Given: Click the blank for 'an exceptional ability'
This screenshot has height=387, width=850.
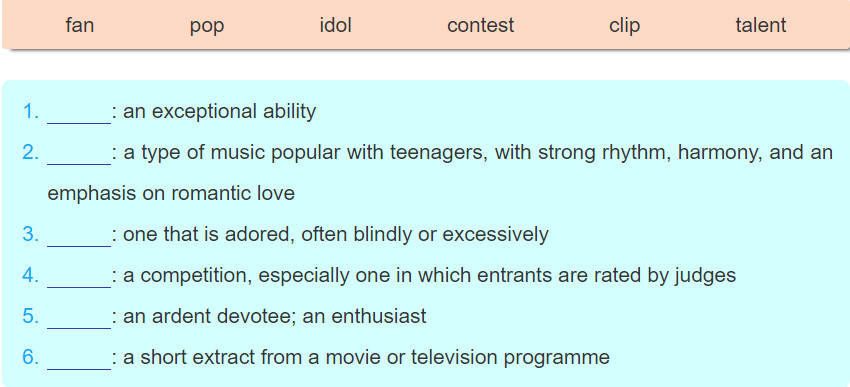Looking at the screenshot, I should coord(79,113).
